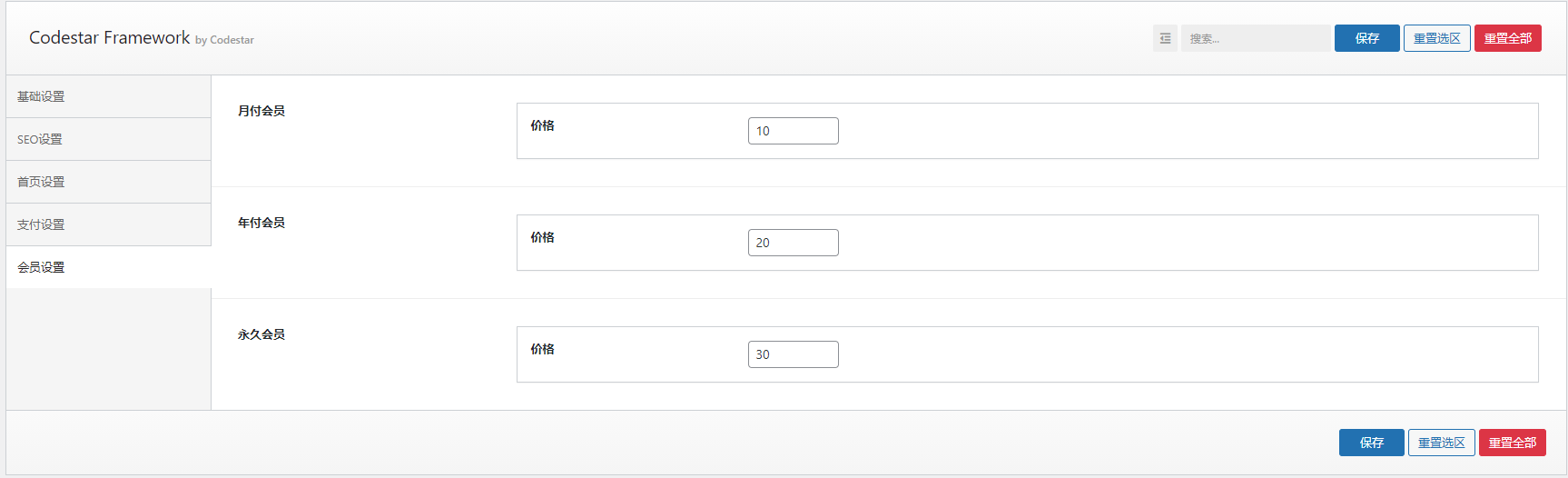Click the show-all-options icon beside search

1165,38
